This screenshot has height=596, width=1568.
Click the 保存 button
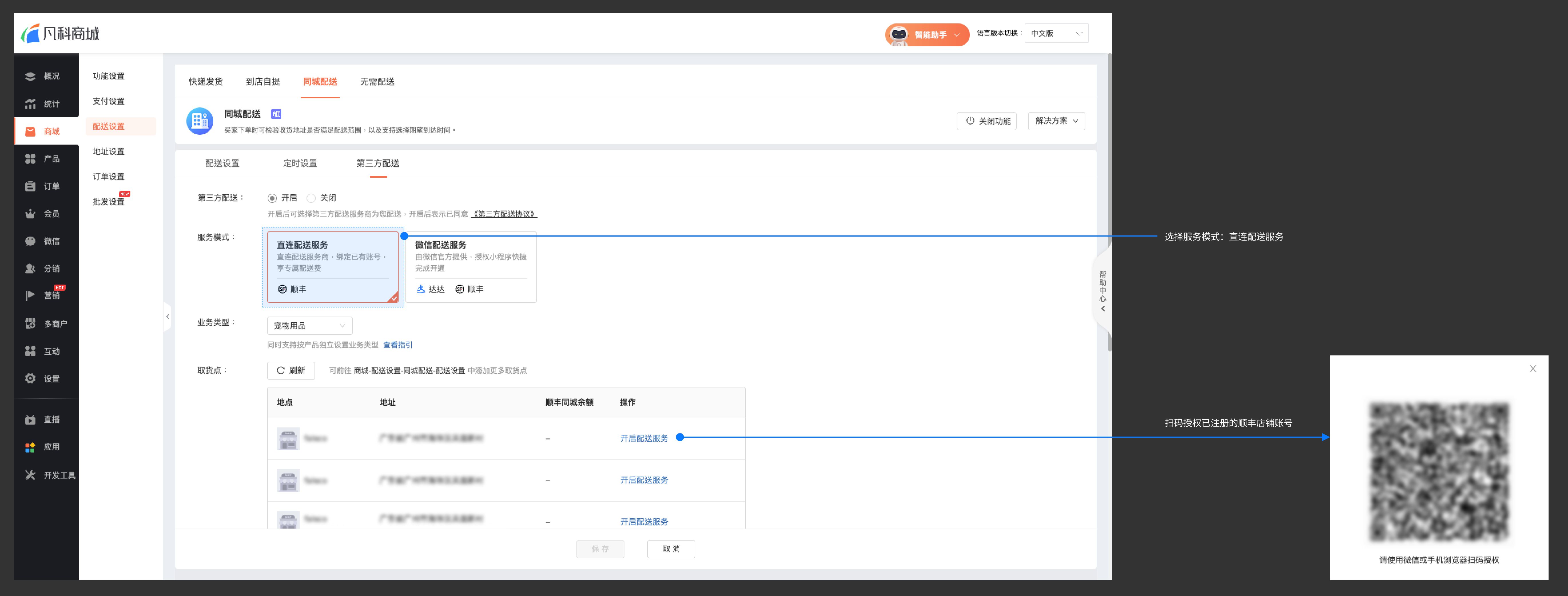pyautogui.click(x=600, y=549)
